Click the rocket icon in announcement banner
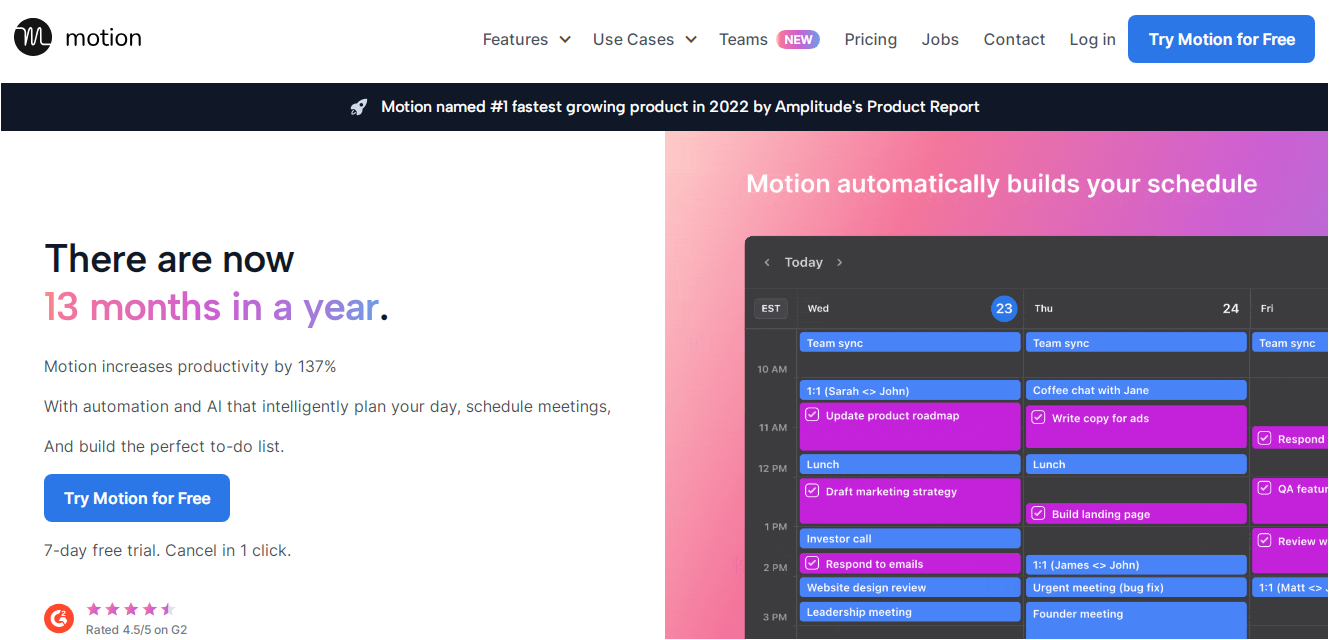 click(359, 107)
